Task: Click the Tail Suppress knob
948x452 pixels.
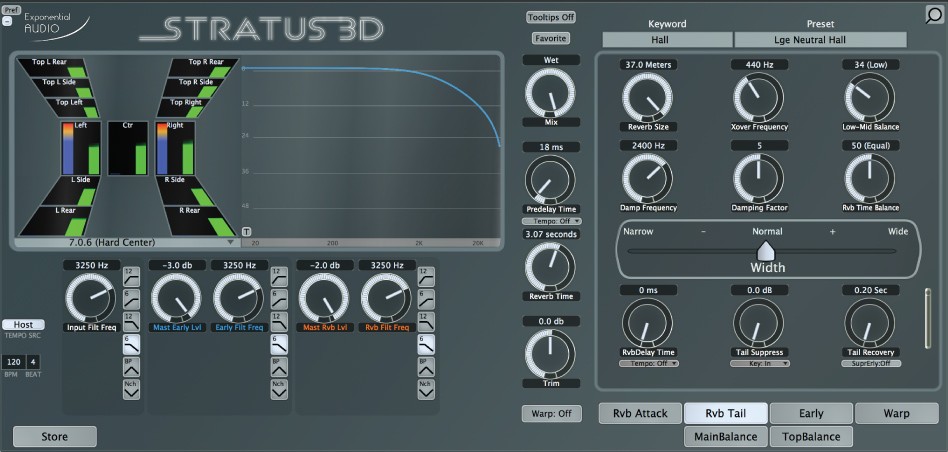Action: tap(759, 323)
